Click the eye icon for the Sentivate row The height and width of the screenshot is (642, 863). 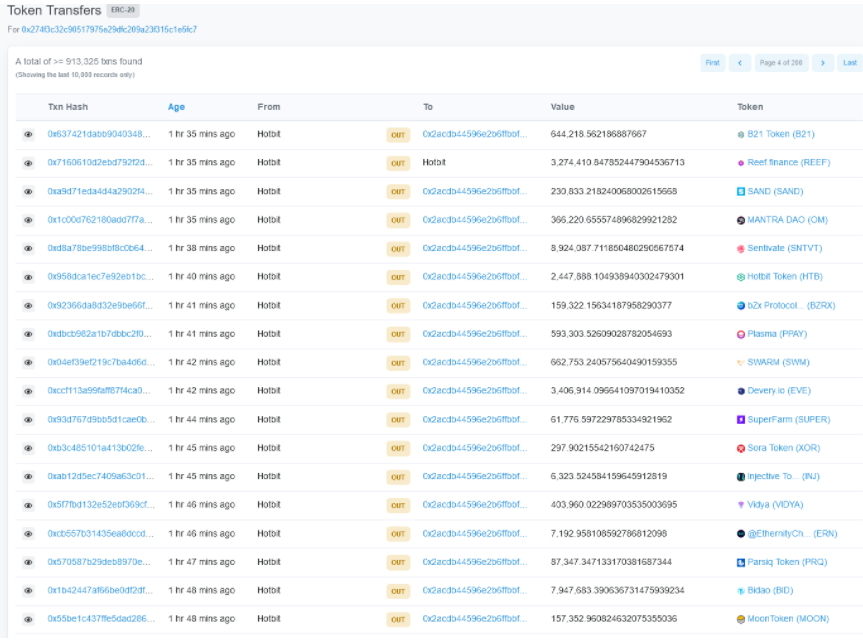tap(28, 248)
